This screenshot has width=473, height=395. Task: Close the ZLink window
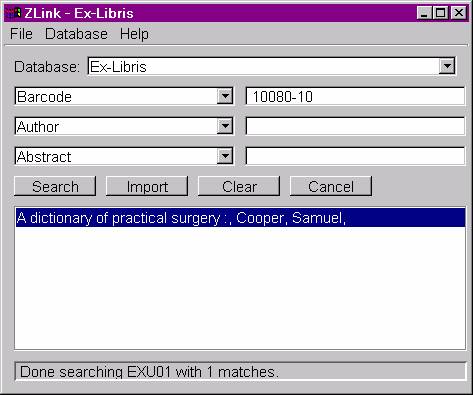pos(459,13)
